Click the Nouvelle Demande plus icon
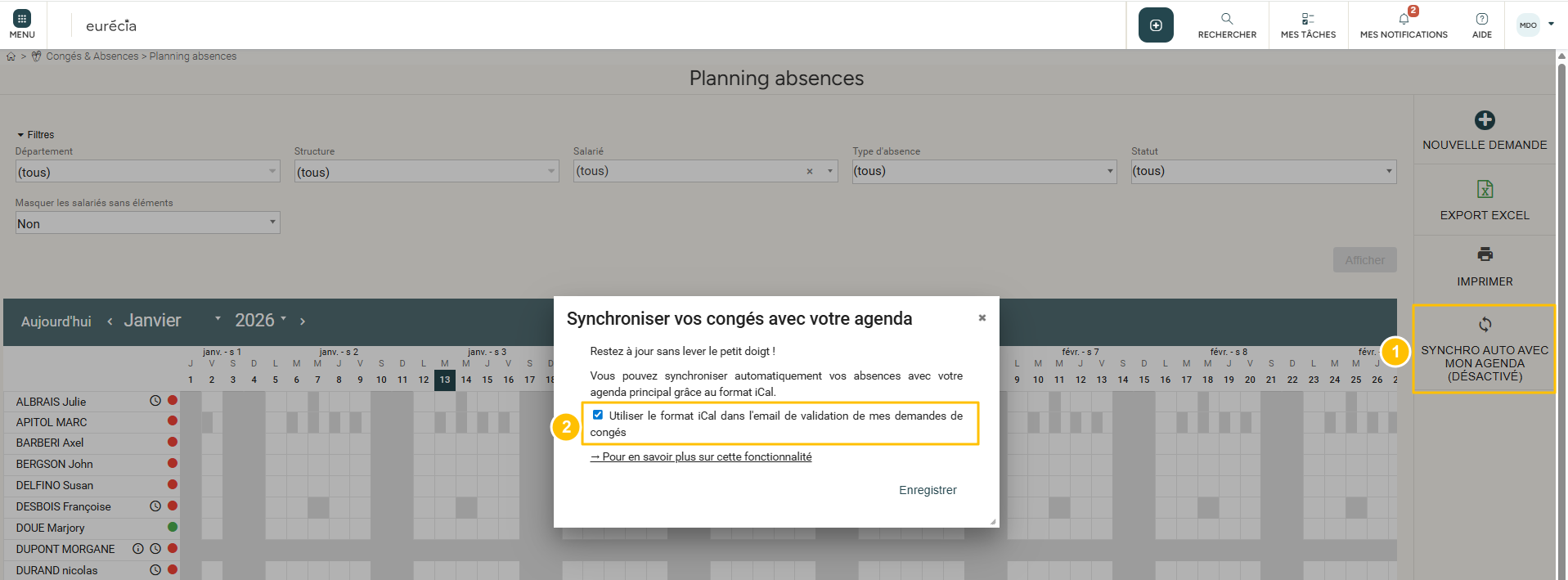 [1484, 120]
